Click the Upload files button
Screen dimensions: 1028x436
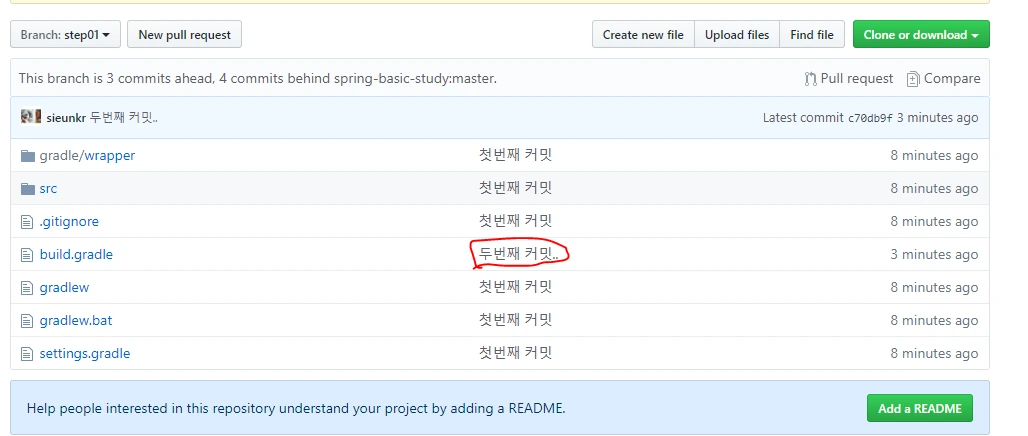[x=737, y=35]
